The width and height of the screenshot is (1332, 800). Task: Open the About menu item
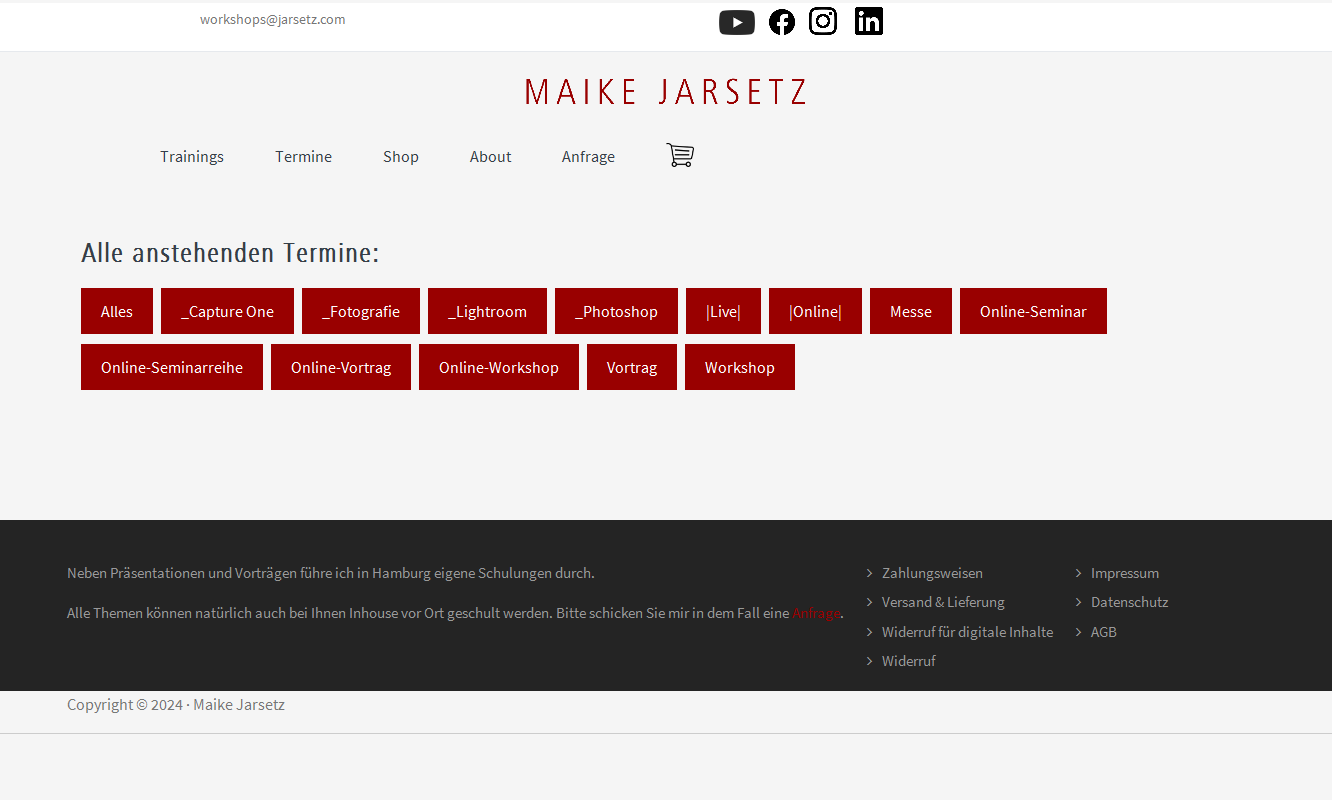491,156
